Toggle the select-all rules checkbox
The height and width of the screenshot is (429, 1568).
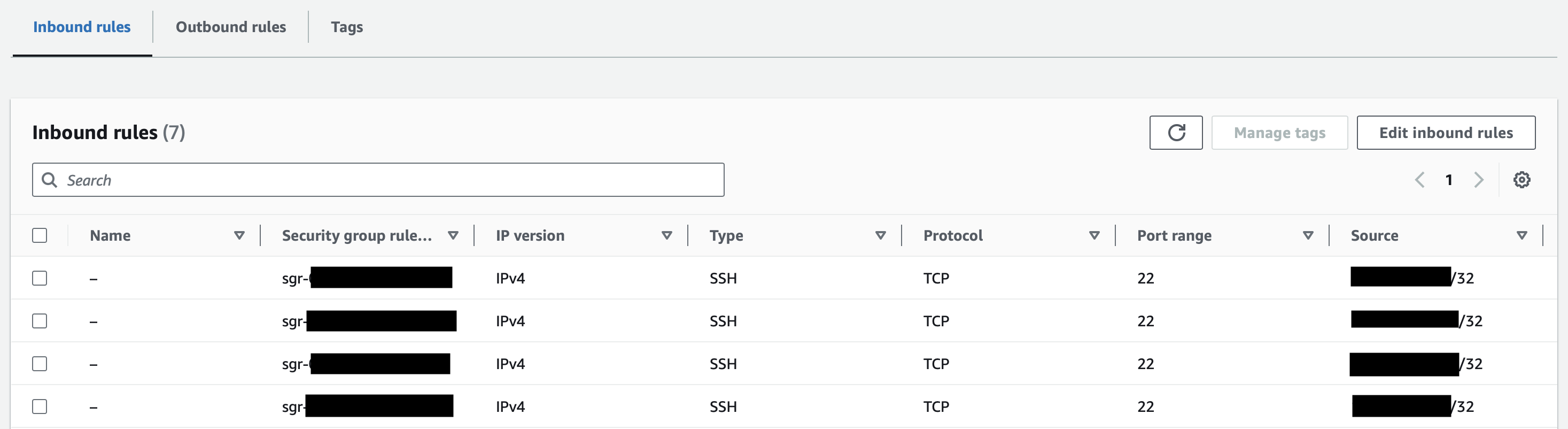pyautogui.click(x=40, y=235)
